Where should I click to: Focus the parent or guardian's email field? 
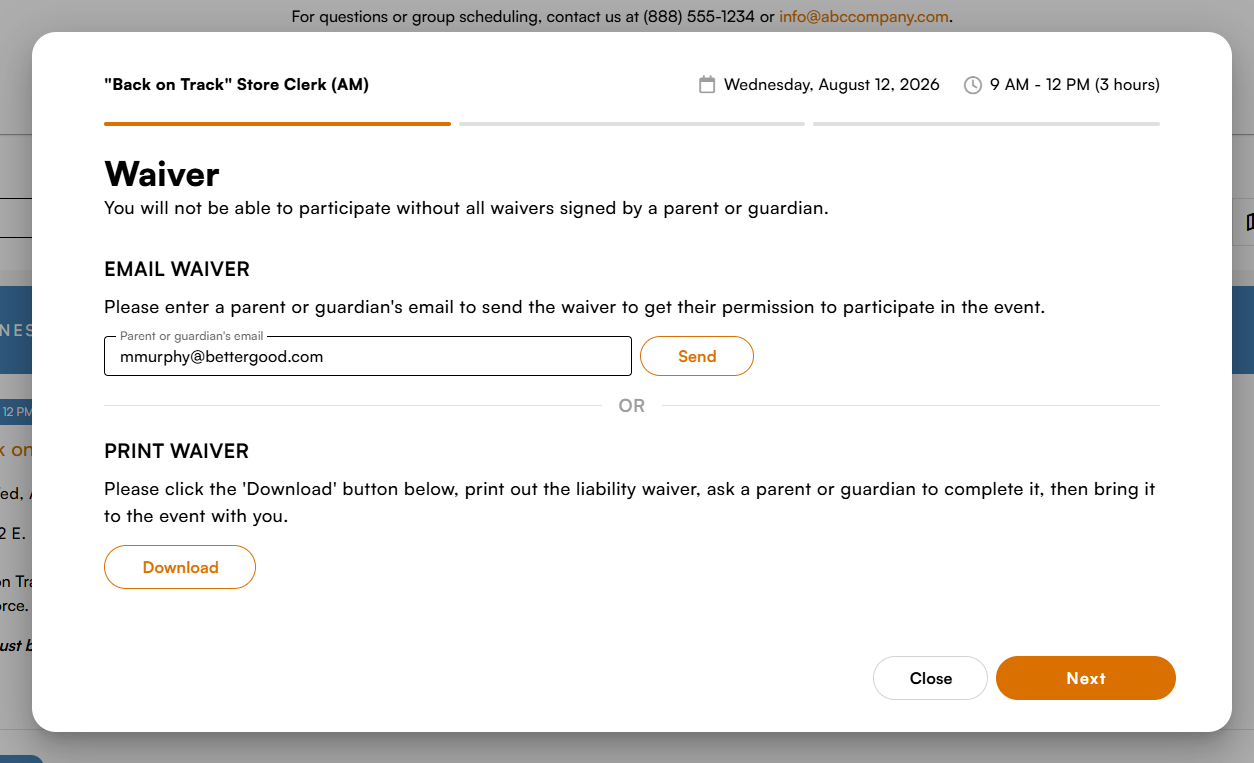pos(368,356)
